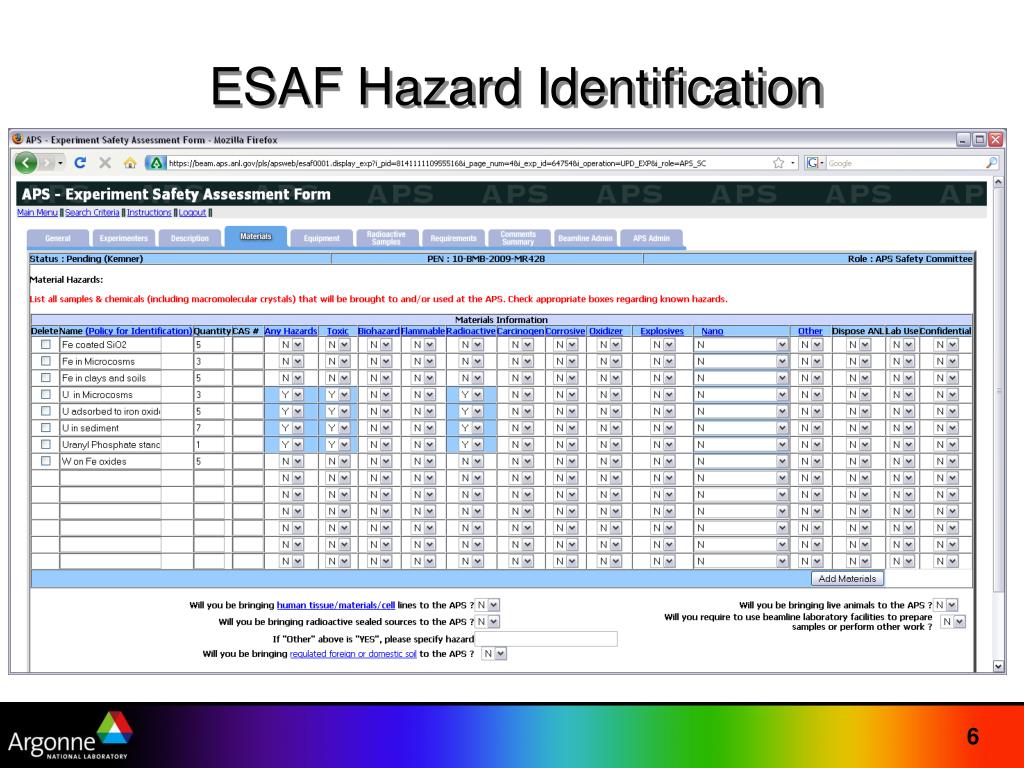The height and width of the screenshot is (768, 1024).
Task: Go back with the Firefox back arrow
Action: coord(25,163)
